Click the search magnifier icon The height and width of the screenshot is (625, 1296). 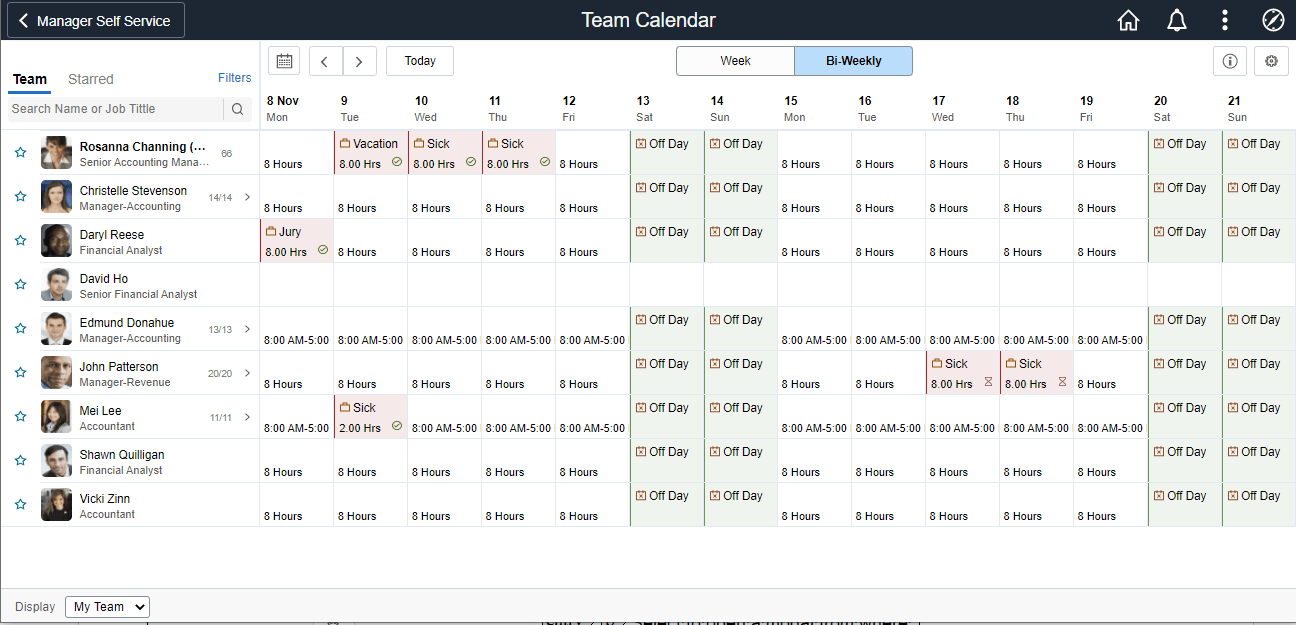coord(237,109)
